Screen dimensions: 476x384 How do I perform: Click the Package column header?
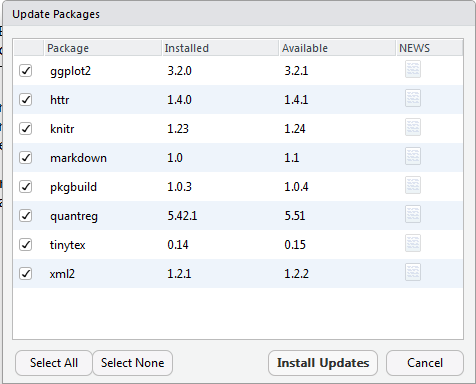[x=103, y=48]
